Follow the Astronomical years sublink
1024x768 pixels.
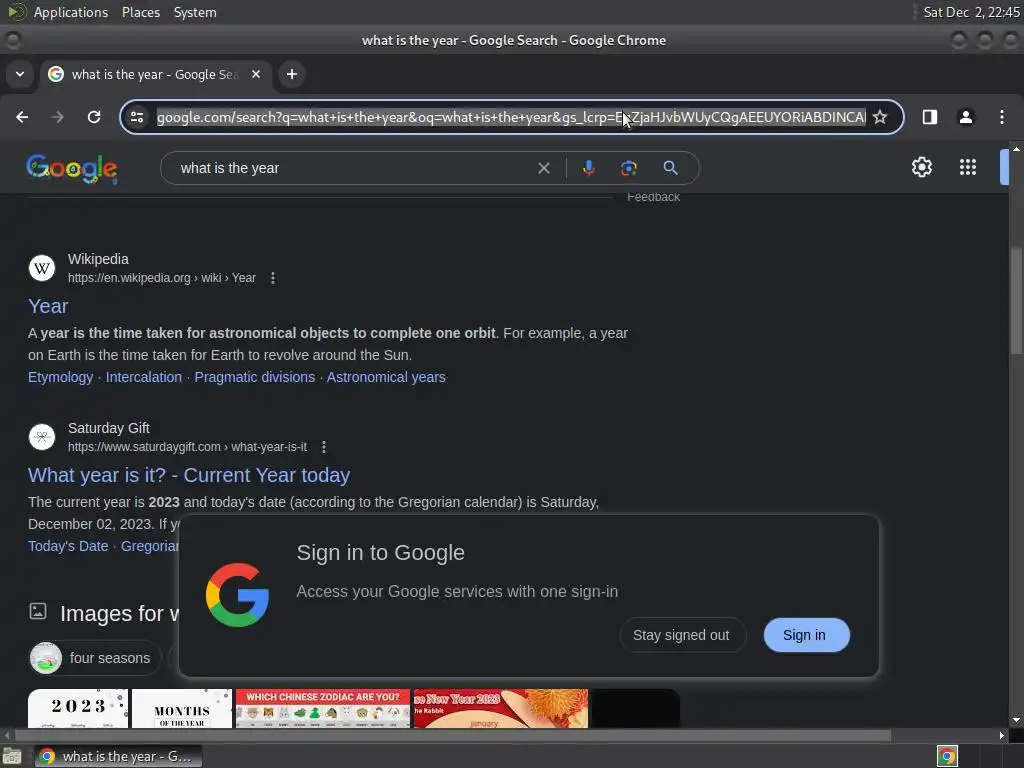(386, 377)
